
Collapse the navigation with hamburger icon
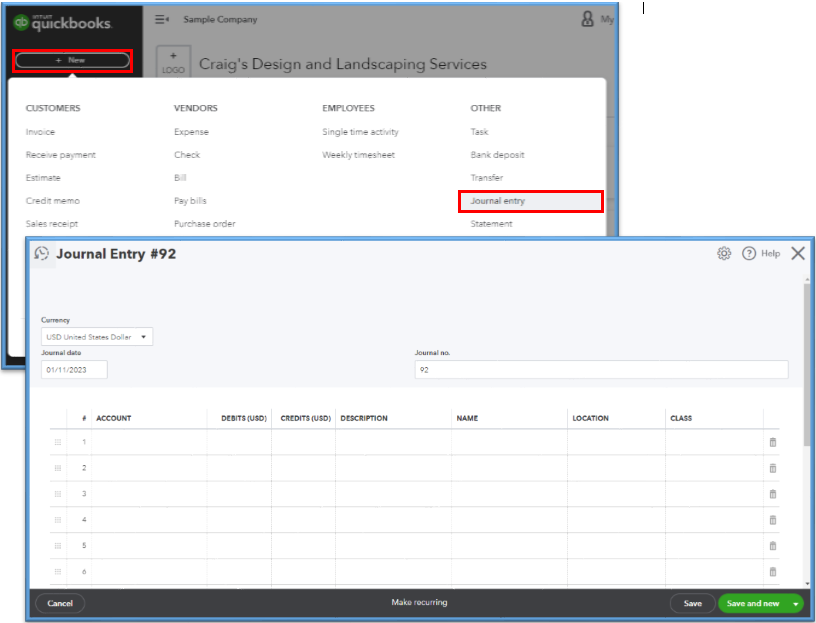point(162,19)
